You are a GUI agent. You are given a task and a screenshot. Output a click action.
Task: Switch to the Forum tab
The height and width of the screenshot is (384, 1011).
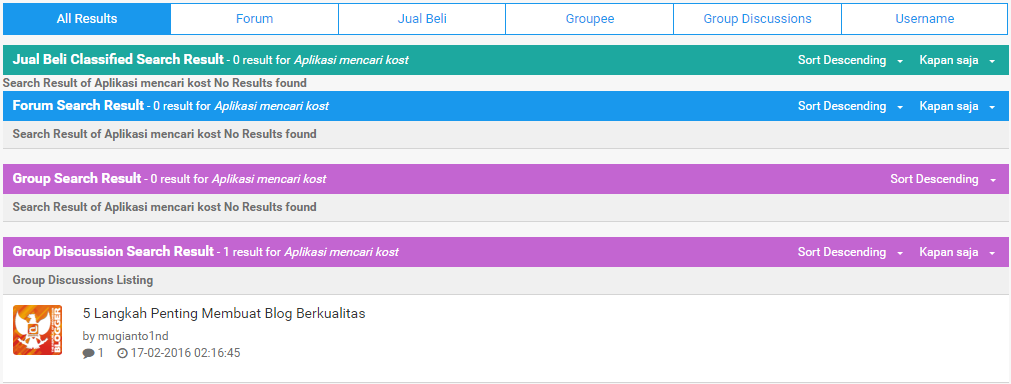tap(254, 19)
